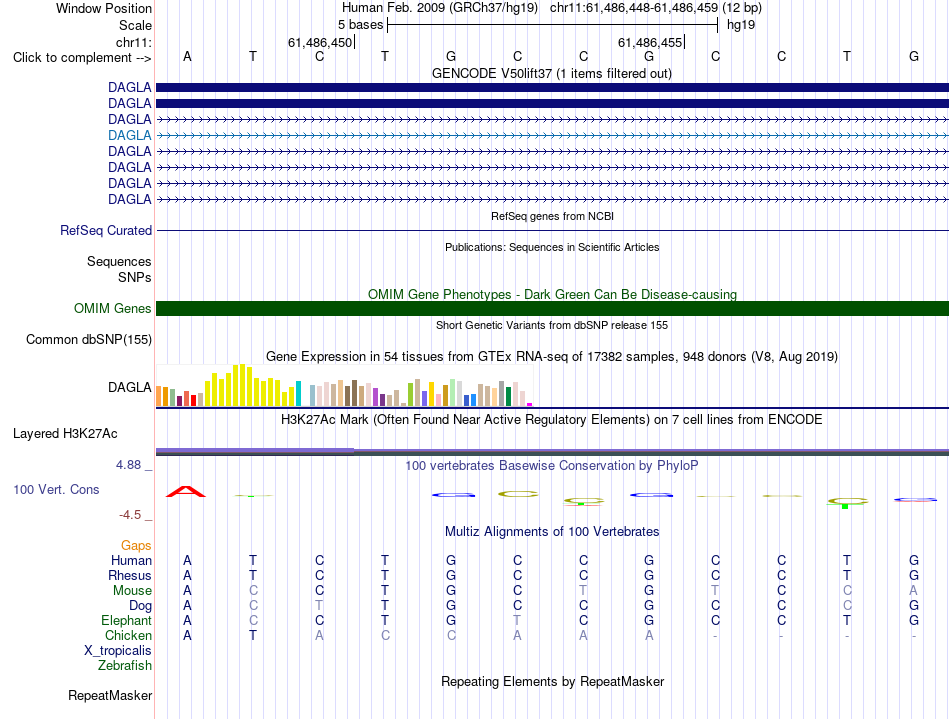
Task: Click the Window Position label
Action: click(x=104, y=8)
